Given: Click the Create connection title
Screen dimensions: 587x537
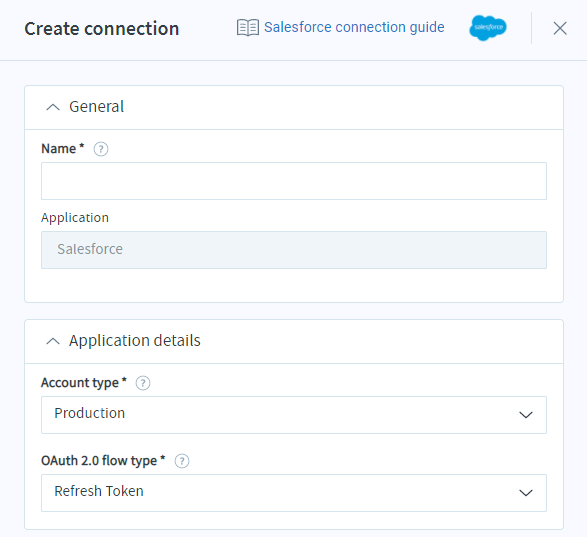Looking at the screenshot, I should click(102, 29).
